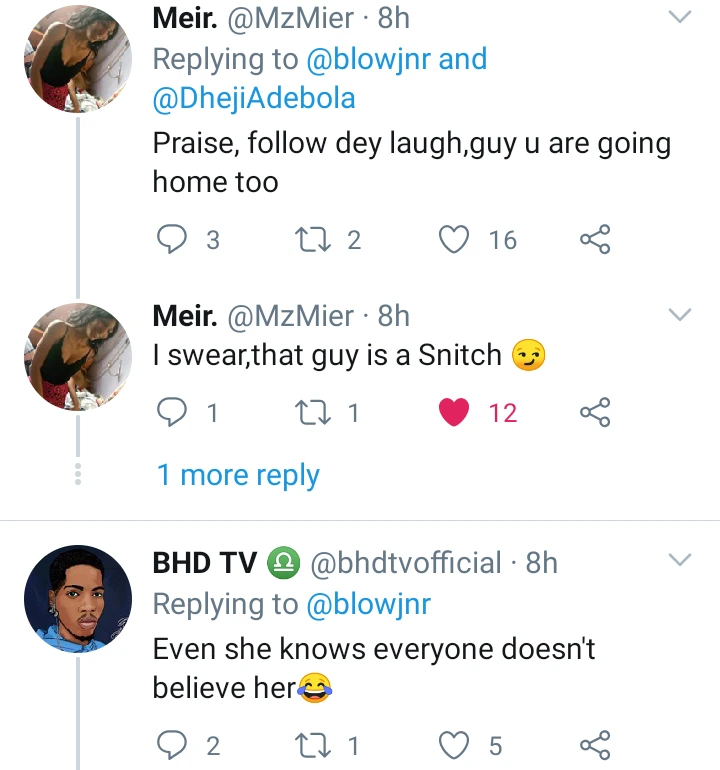The width and height of the screenshot is (720, 770).
Task: Open options chevron on first Meir tweet
Action: 679,18
